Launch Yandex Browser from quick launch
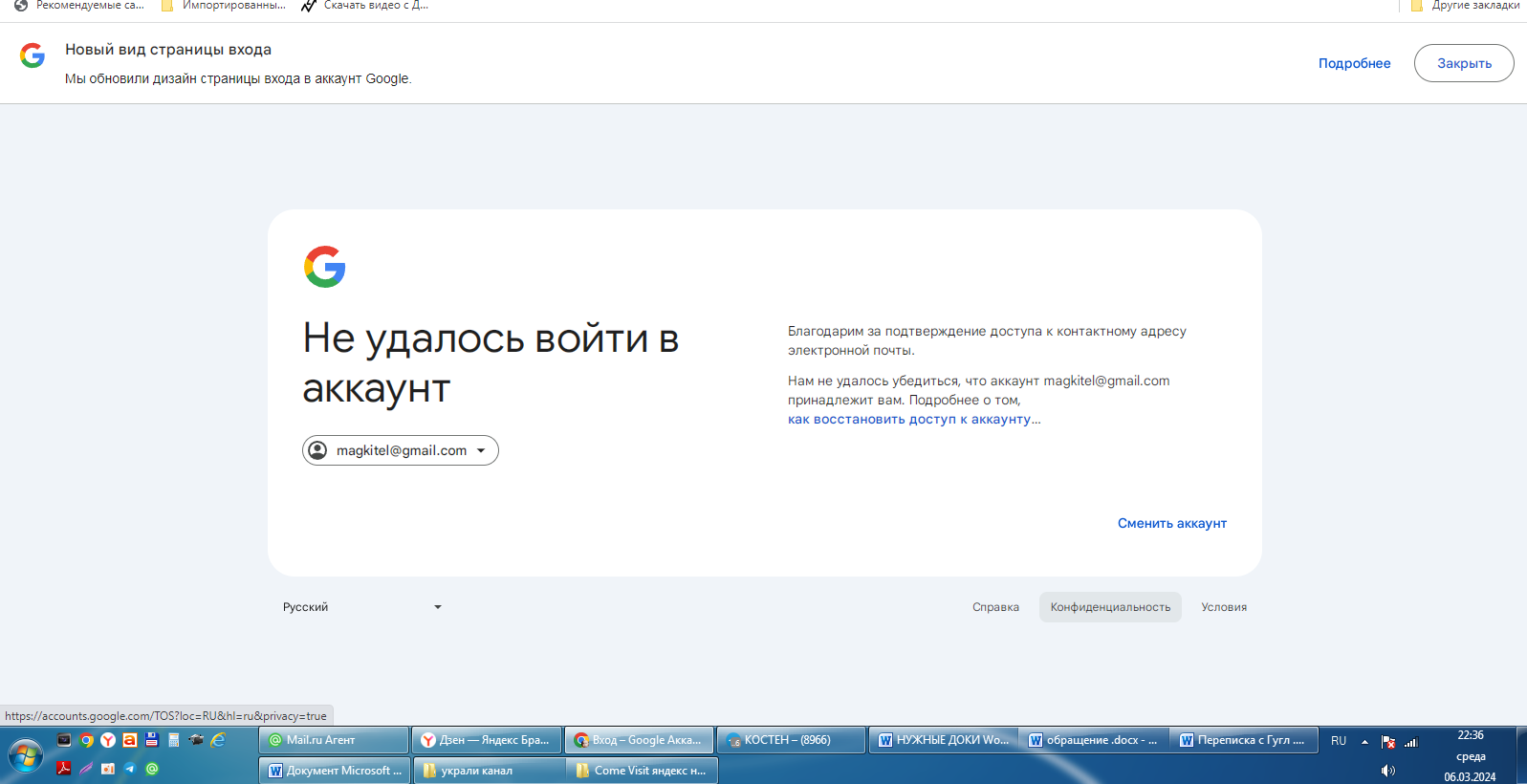1527x784 pixels. pyautogui.click(x=108, y=740)
